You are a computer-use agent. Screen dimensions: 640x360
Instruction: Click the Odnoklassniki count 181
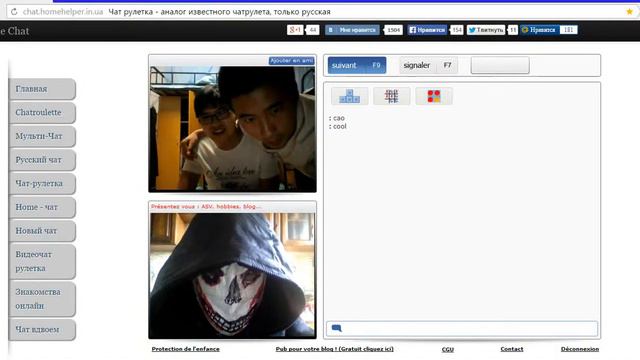[568, 30]
